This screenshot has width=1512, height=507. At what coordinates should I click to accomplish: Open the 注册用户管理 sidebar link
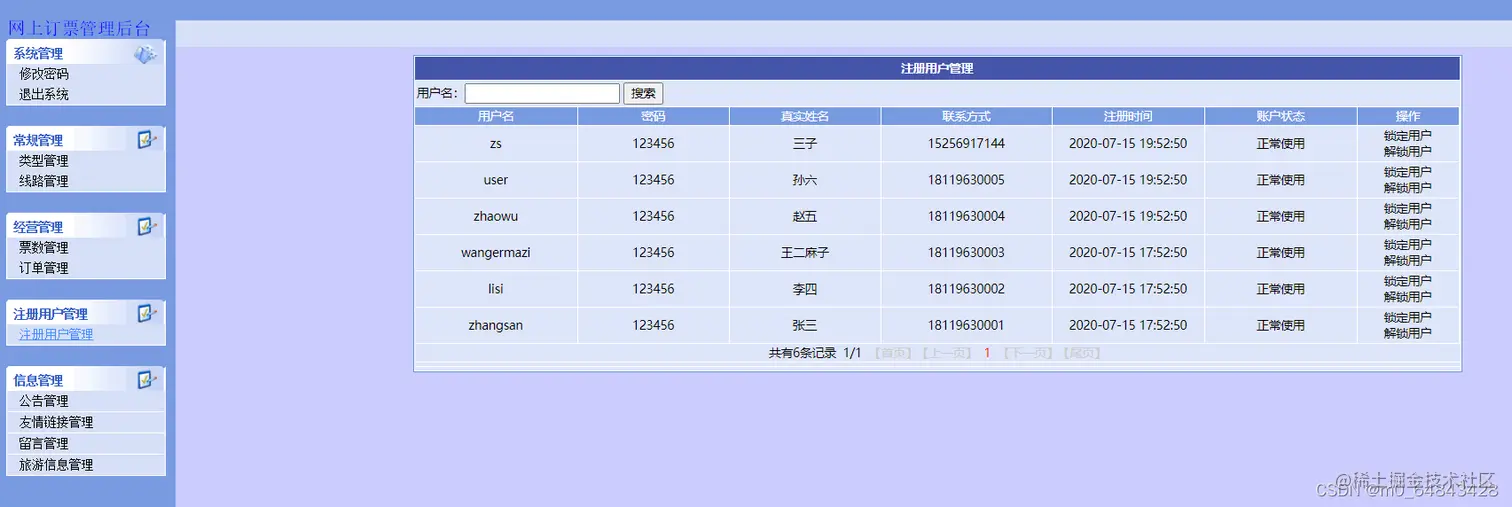(x=56, y=335)
